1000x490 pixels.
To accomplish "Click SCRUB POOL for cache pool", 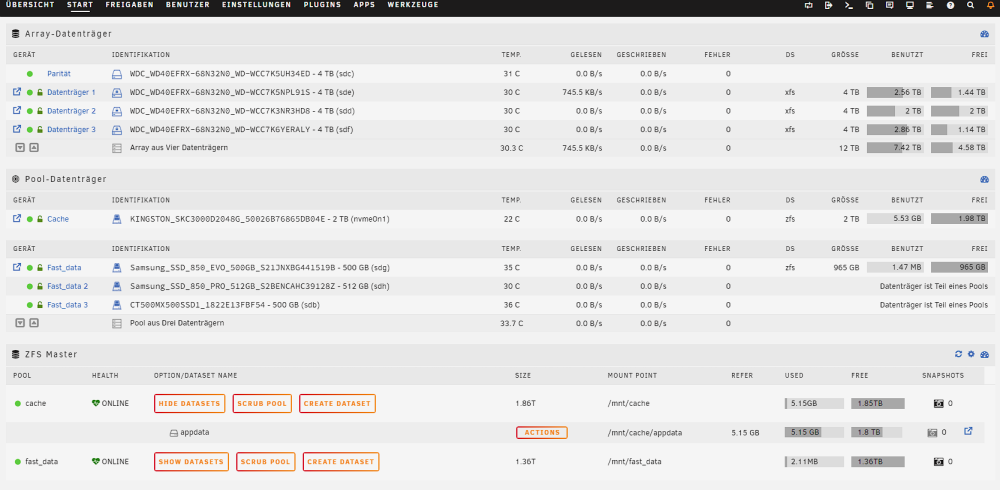I will tap(262, 404).
